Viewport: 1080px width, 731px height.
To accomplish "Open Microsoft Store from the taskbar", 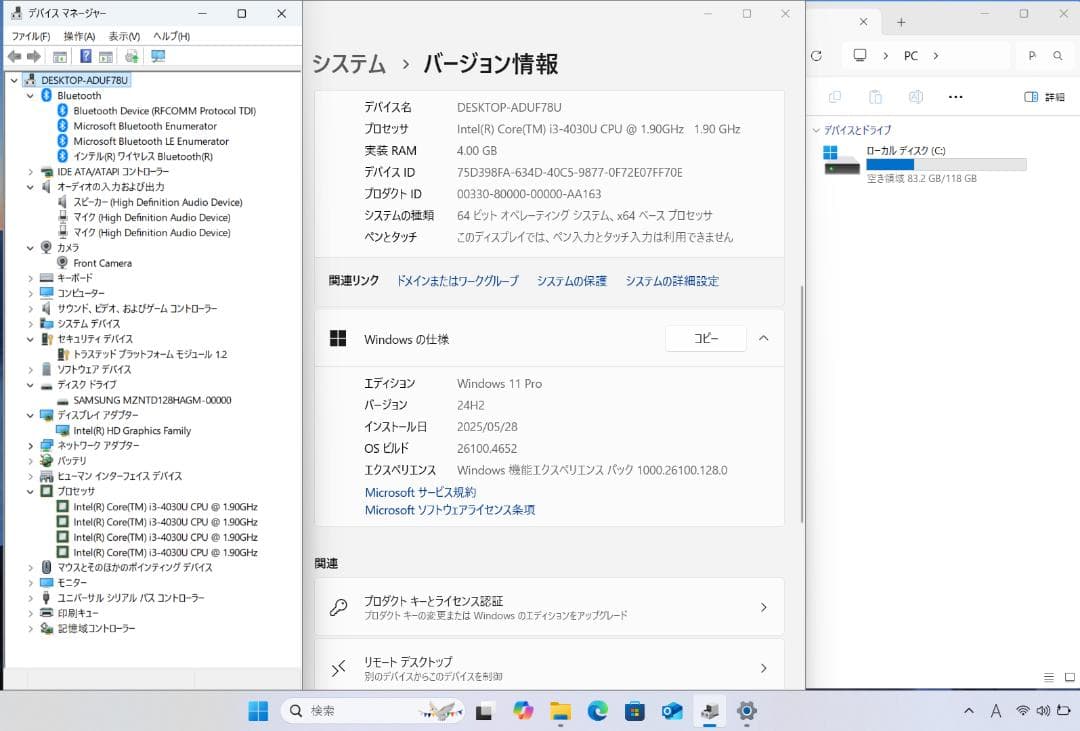I will click(634, 711).
